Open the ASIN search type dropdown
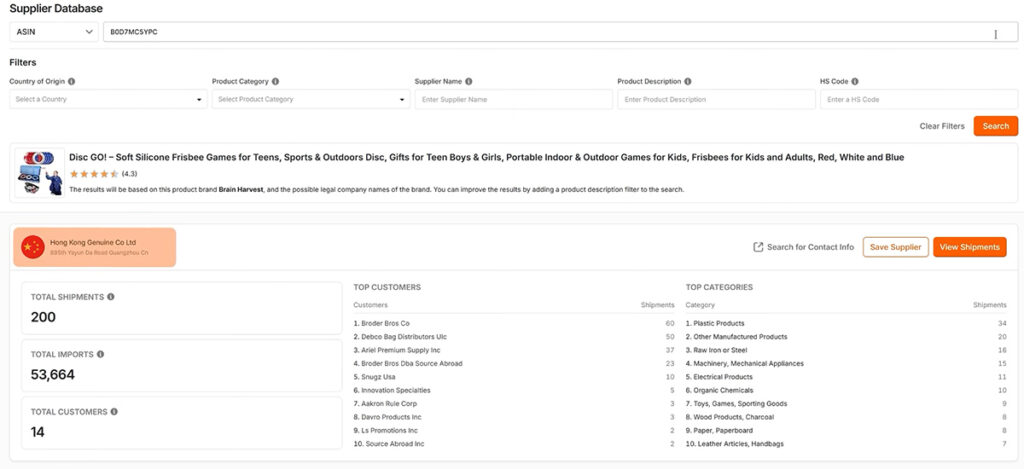 pyautogui.click(x=54, y=32)
